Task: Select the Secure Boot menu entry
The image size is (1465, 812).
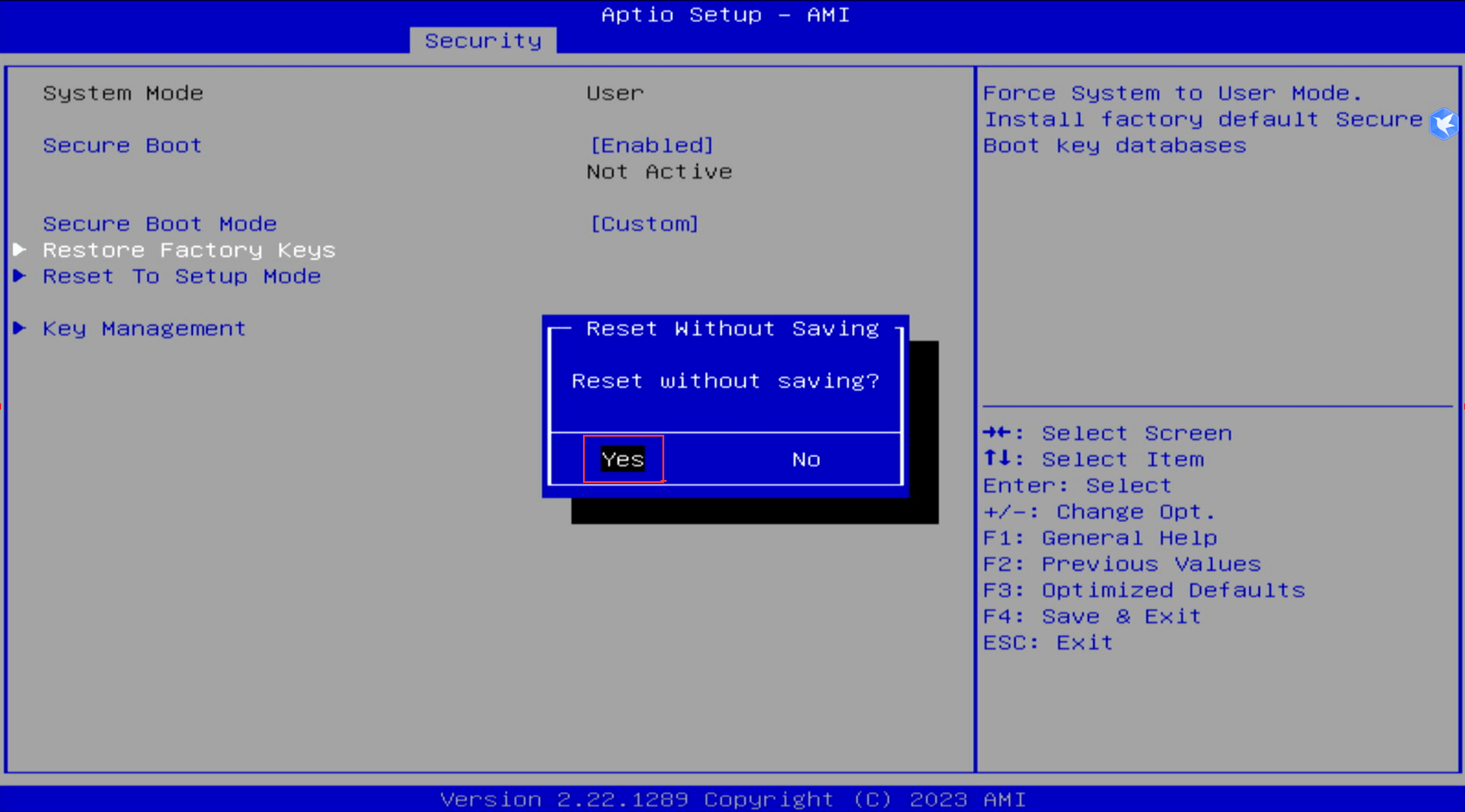Action: click(123, 146)
